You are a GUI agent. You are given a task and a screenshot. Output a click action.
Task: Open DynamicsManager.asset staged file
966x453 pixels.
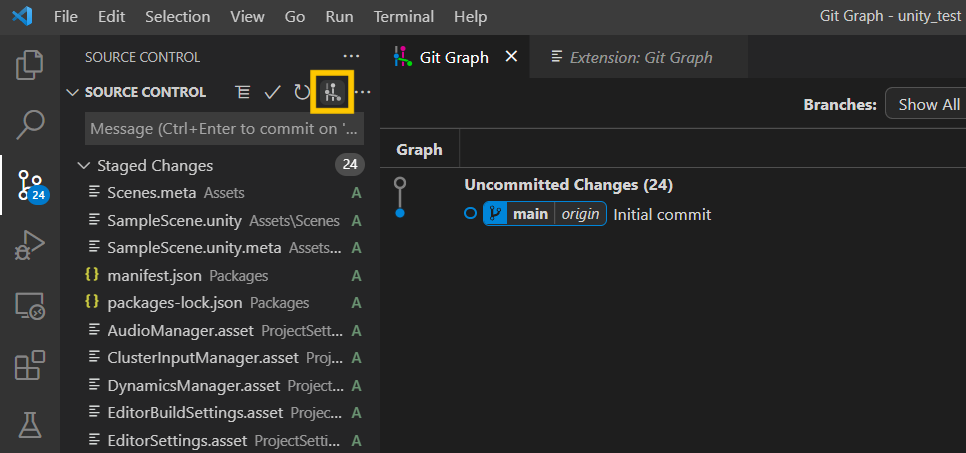(x=220, y=385)
